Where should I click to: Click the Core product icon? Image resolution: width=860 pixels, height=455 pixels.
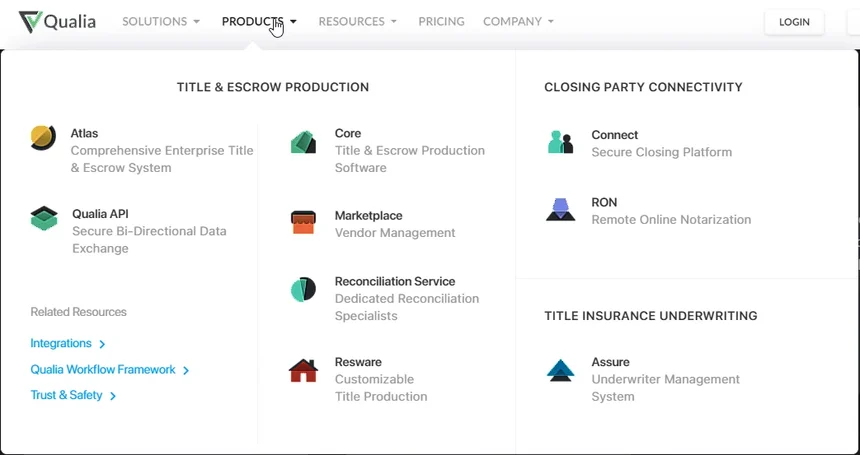coord(303,142)
